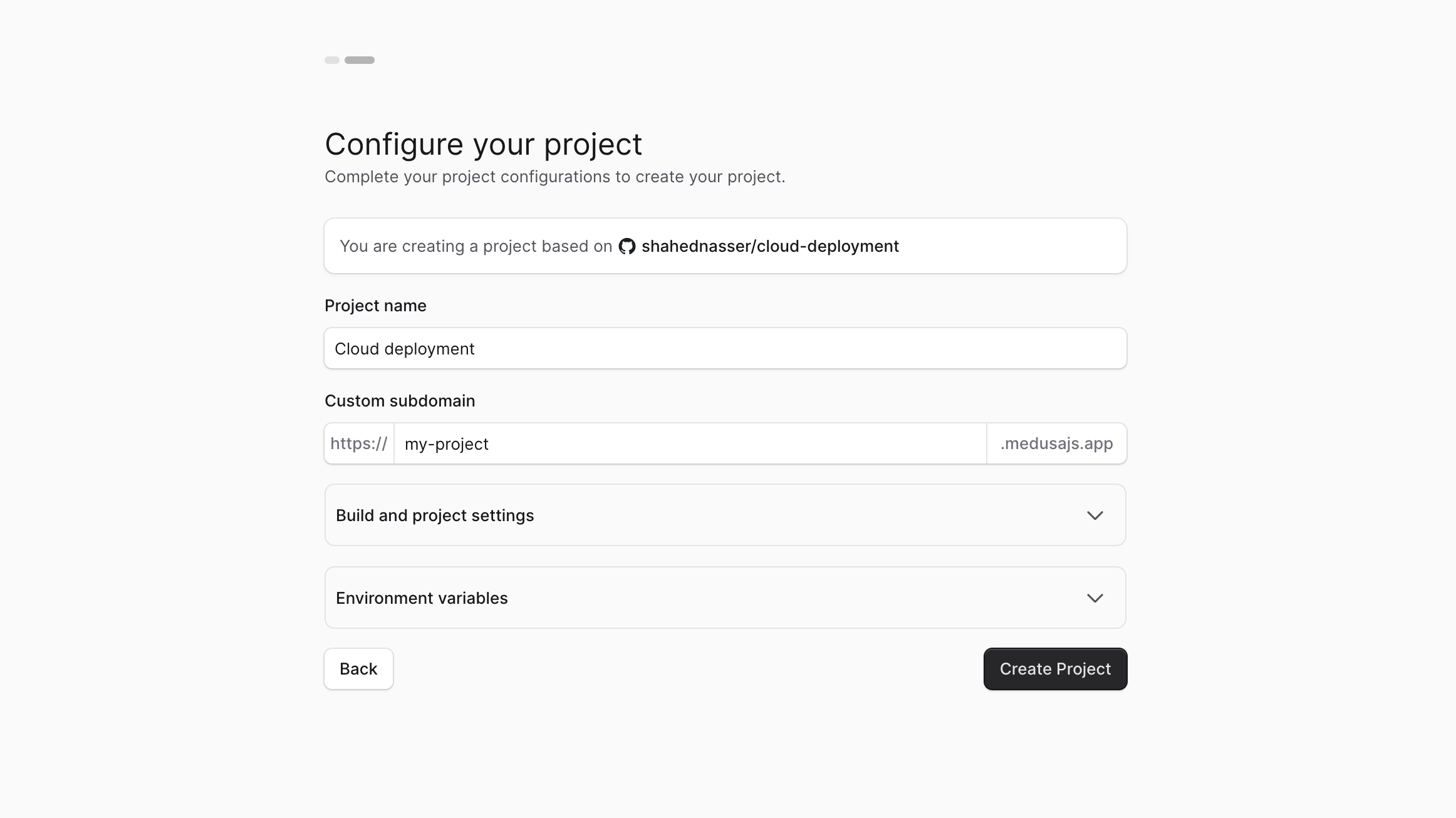
Task: Click the first progress step indicator
Action: (x=331, y=60)
